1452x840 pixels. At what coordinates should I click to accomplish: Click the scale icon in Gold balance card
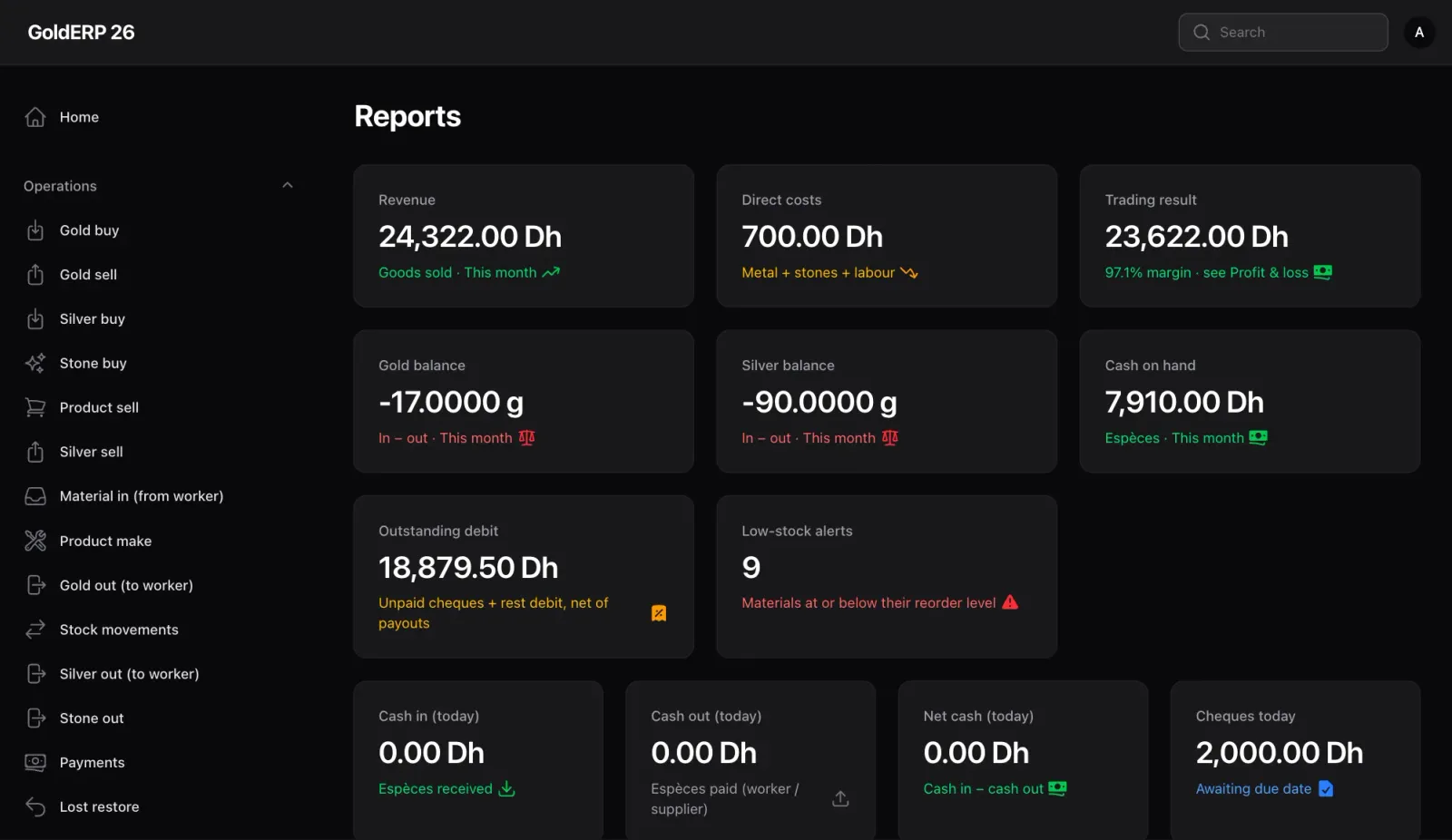[x=526, y=437]
